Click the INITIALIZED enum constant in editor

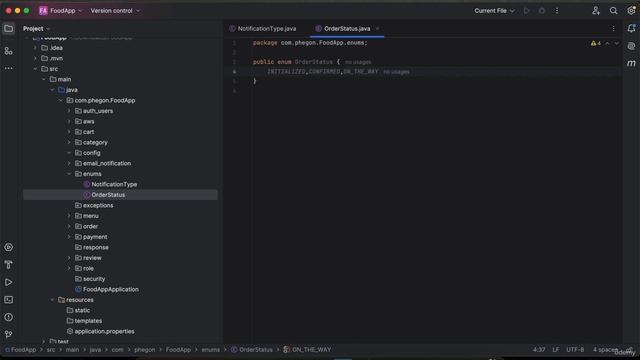click(286, 71)
